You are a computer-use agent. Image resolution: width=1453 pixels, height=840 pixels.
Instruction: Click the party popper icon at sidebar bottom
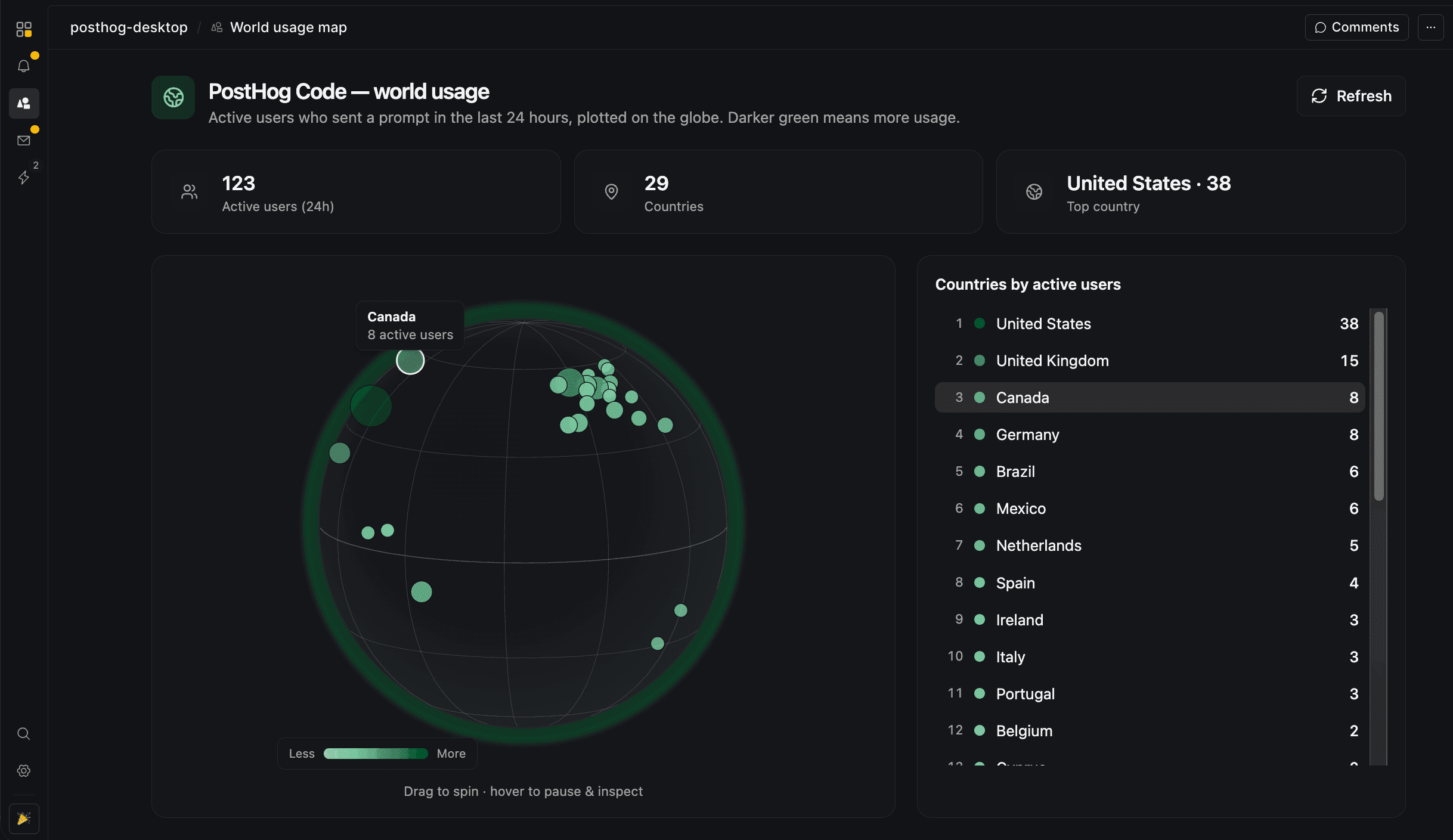[24, 819]
